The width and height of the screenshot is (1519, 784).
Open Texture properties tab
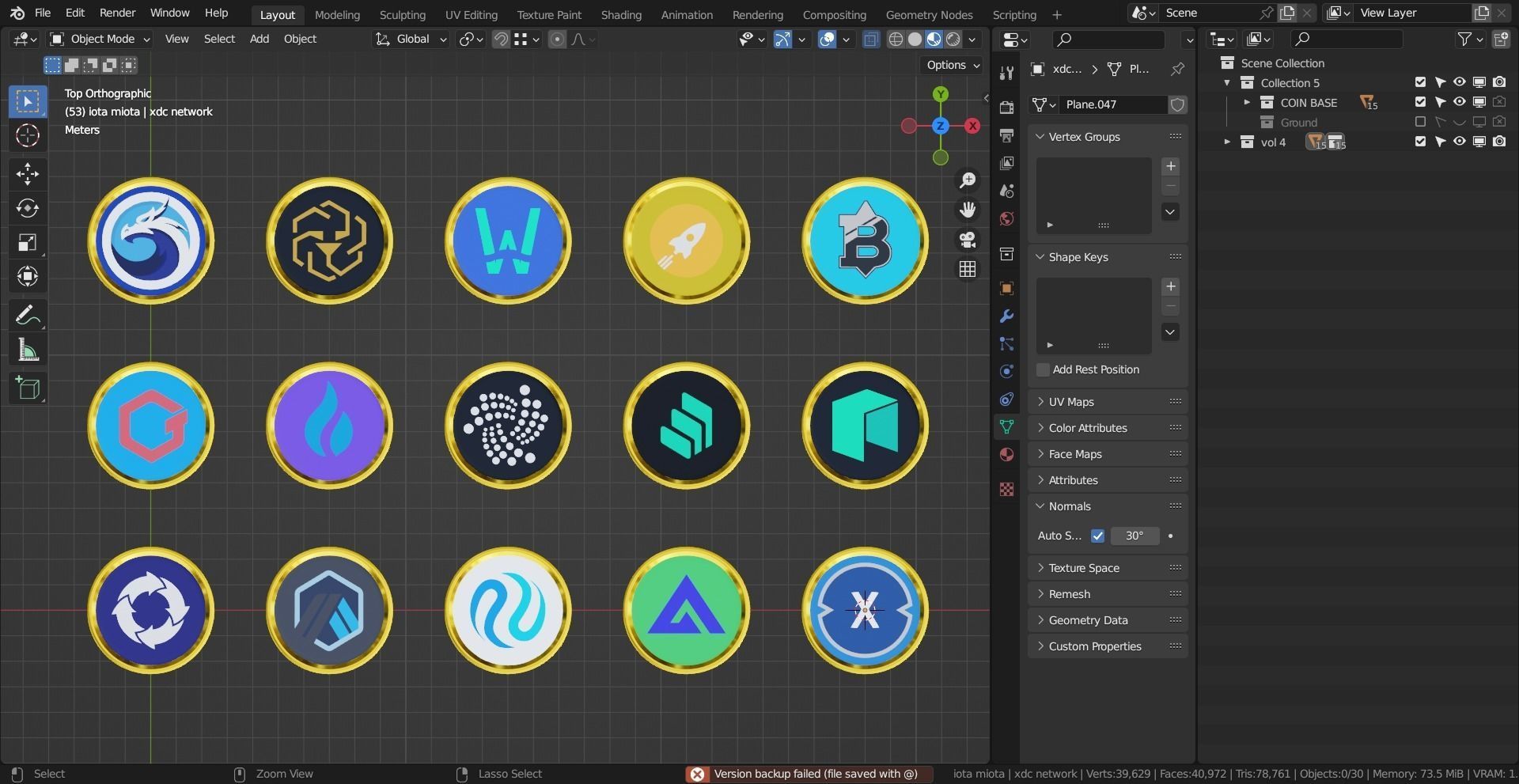[x=1006, y=489]
